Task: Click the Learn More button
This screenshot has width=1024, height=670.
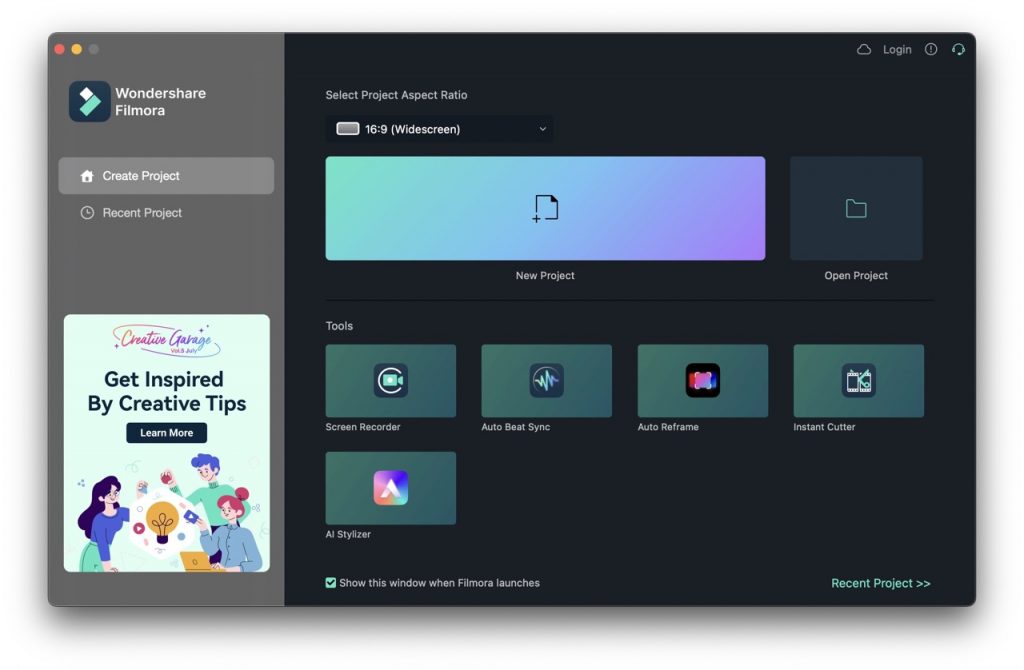Action: click(x=167, y=433)
